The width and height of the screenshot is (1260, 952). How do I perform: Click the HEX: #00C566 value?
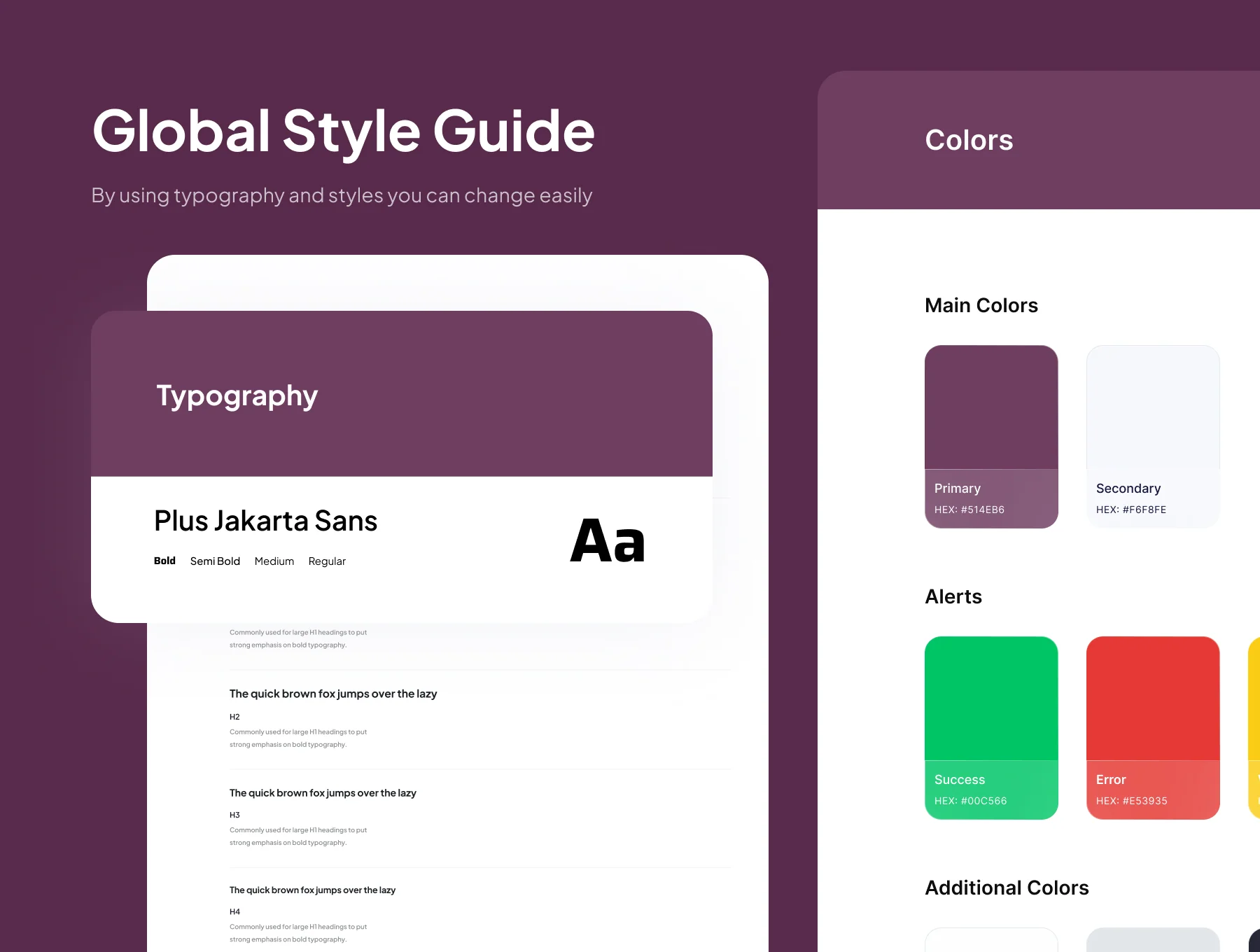[971, 801]
